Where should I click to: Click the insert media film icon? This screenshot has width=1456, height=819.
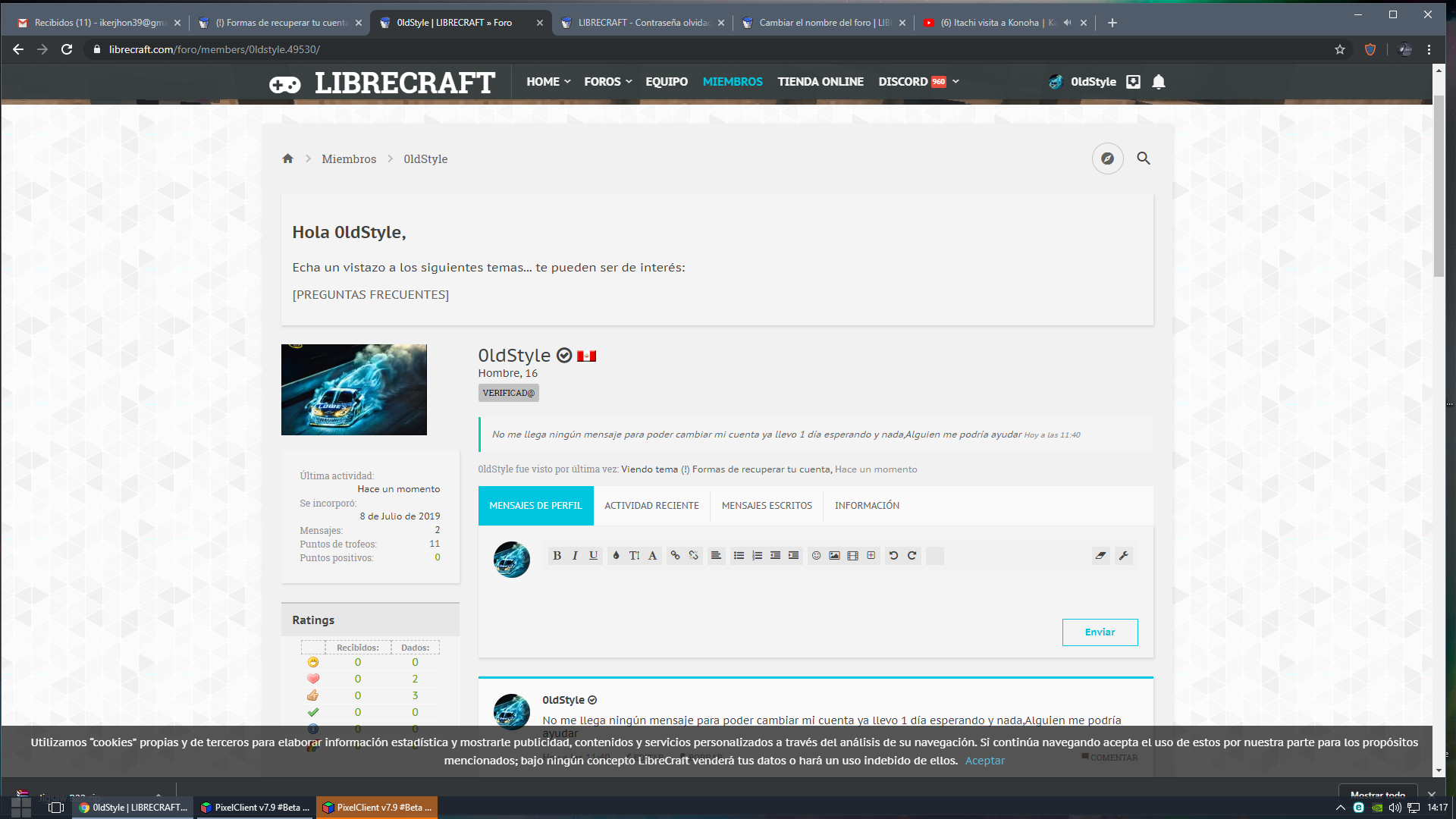[x=852, y=556]
